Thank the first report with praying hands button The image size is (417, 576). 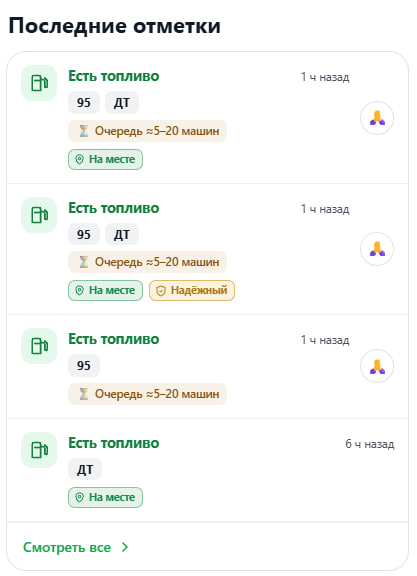pos(377,118)
